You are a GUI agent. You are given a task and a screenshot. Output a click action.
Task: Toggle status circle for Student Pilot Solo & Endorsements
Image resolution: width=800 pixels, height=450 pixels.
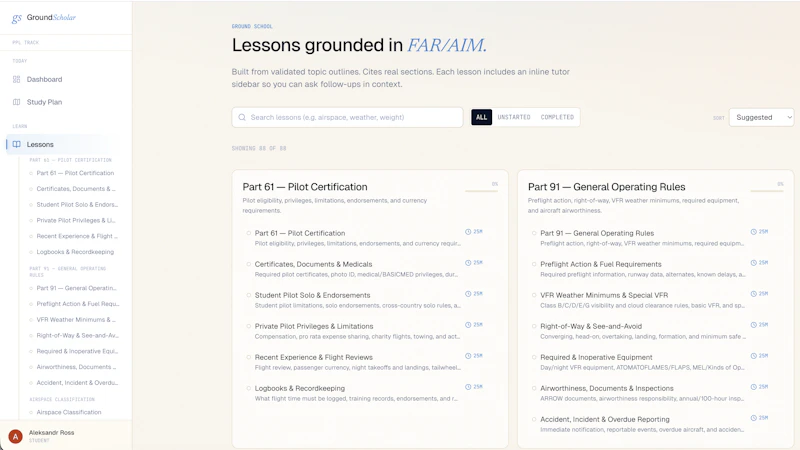(249, 295)
